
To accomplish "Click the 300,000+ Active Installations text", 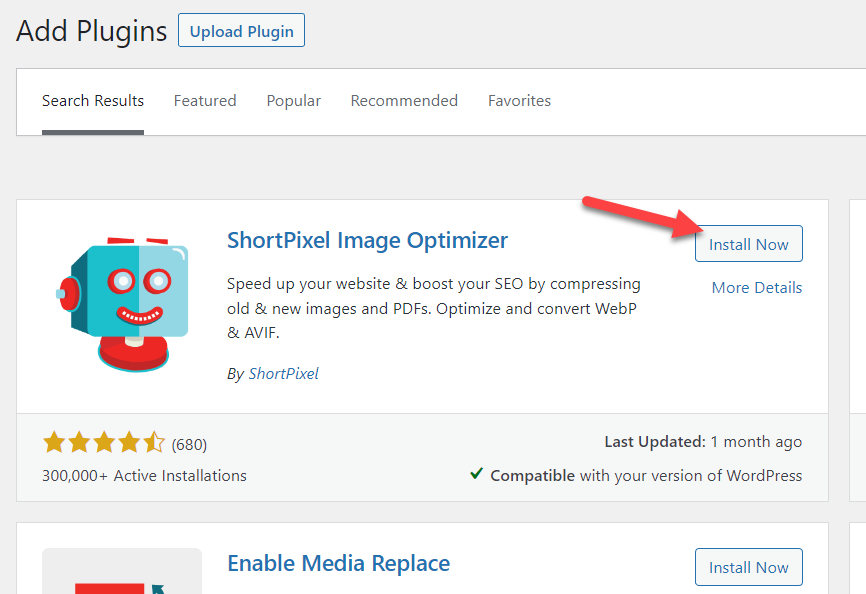I will click(144, 476).
